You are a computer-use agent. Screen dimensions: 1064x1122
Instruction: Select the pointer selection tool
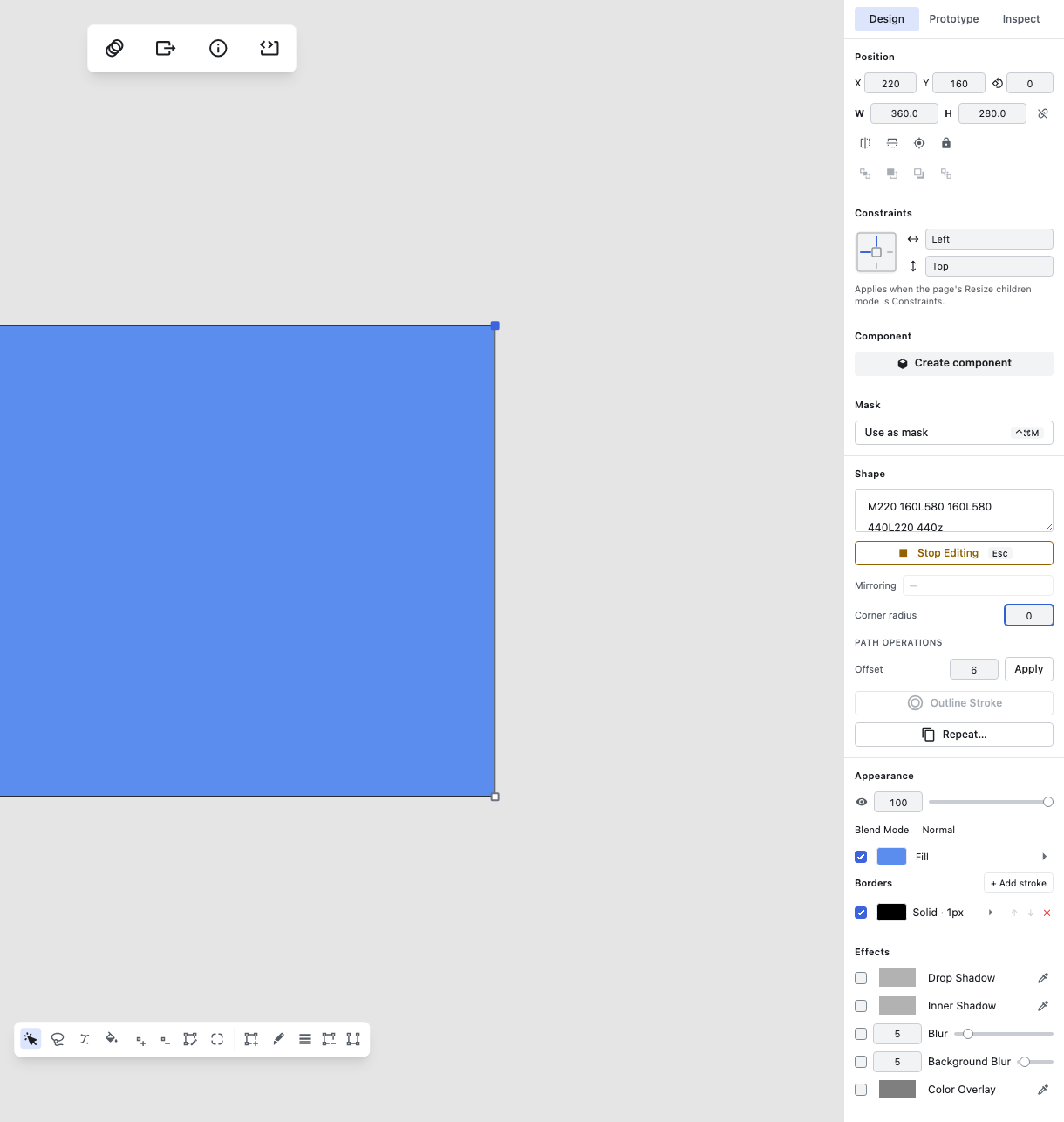pos(31,1039)
